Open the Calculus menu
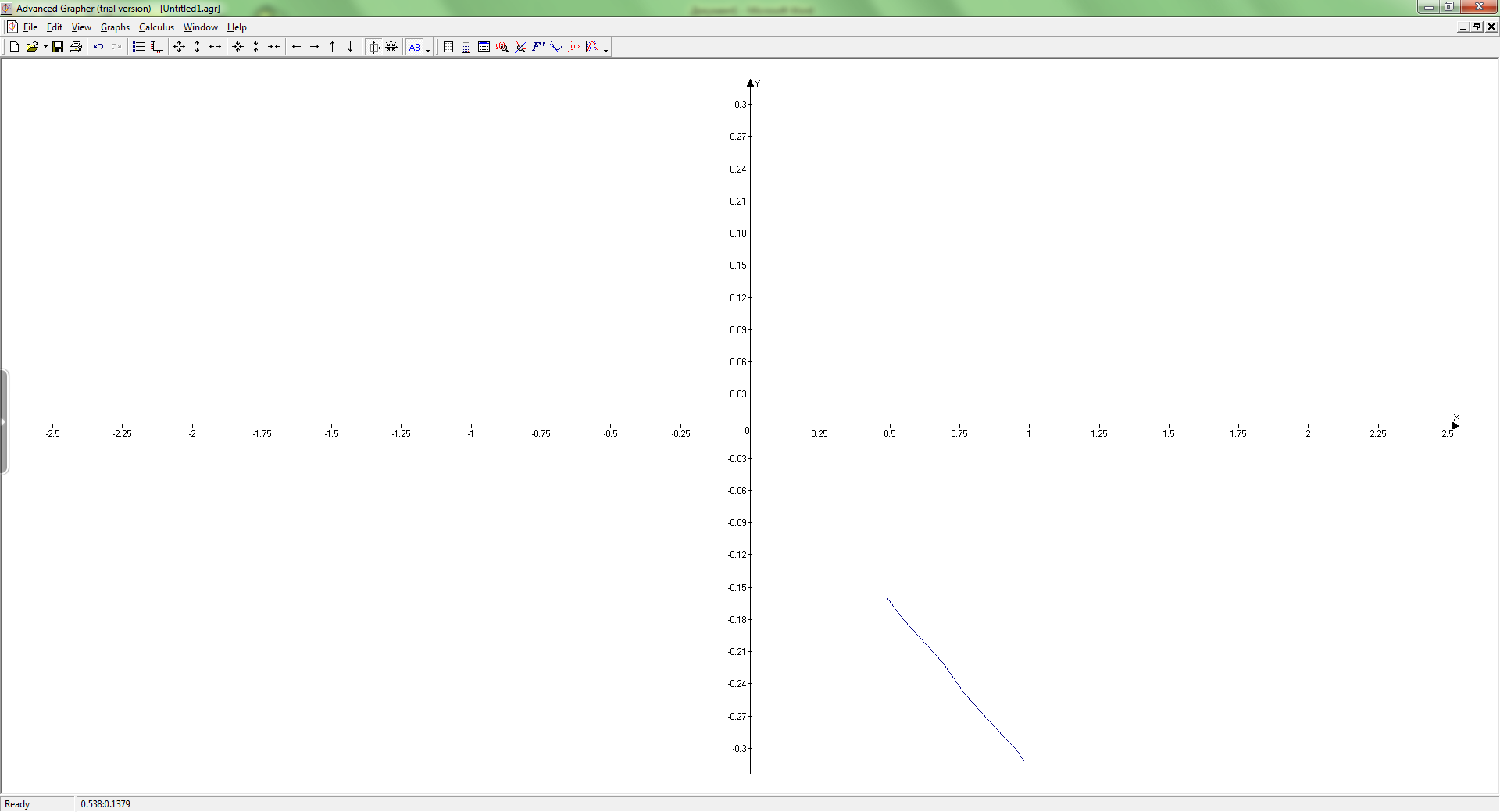The width and height of the screenshot is (1500, 812). 156,27
